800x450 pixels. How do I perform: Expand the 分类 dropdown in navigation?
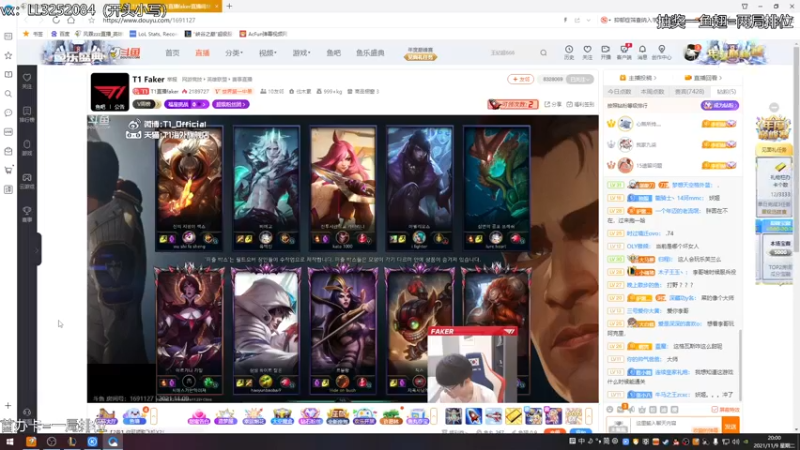pyautogui.click(x=234, y=53)
